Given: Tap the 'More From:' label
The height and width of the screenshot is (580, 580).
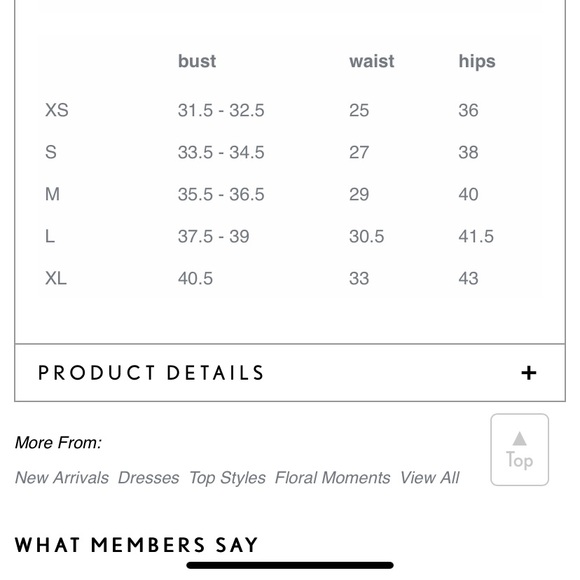Looking at the screenshot, I should pos(58,442).
